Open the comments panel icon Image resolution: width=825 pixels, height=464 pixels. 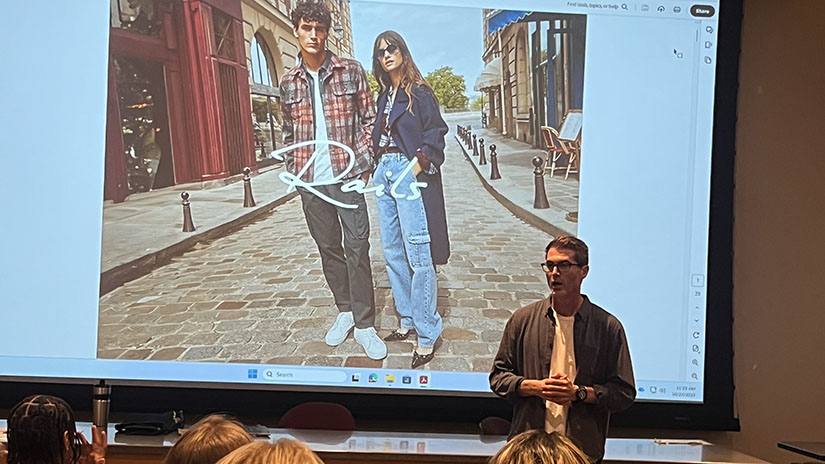pos(708,29)
